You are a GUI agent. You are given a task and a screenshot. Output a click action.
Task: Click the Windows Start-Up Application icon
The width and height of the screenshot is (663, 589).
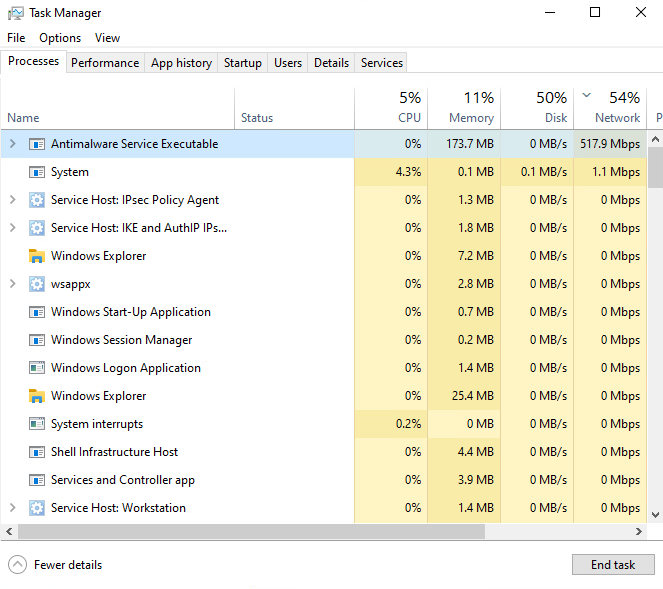pyautogui.click(x=37, y=312)
